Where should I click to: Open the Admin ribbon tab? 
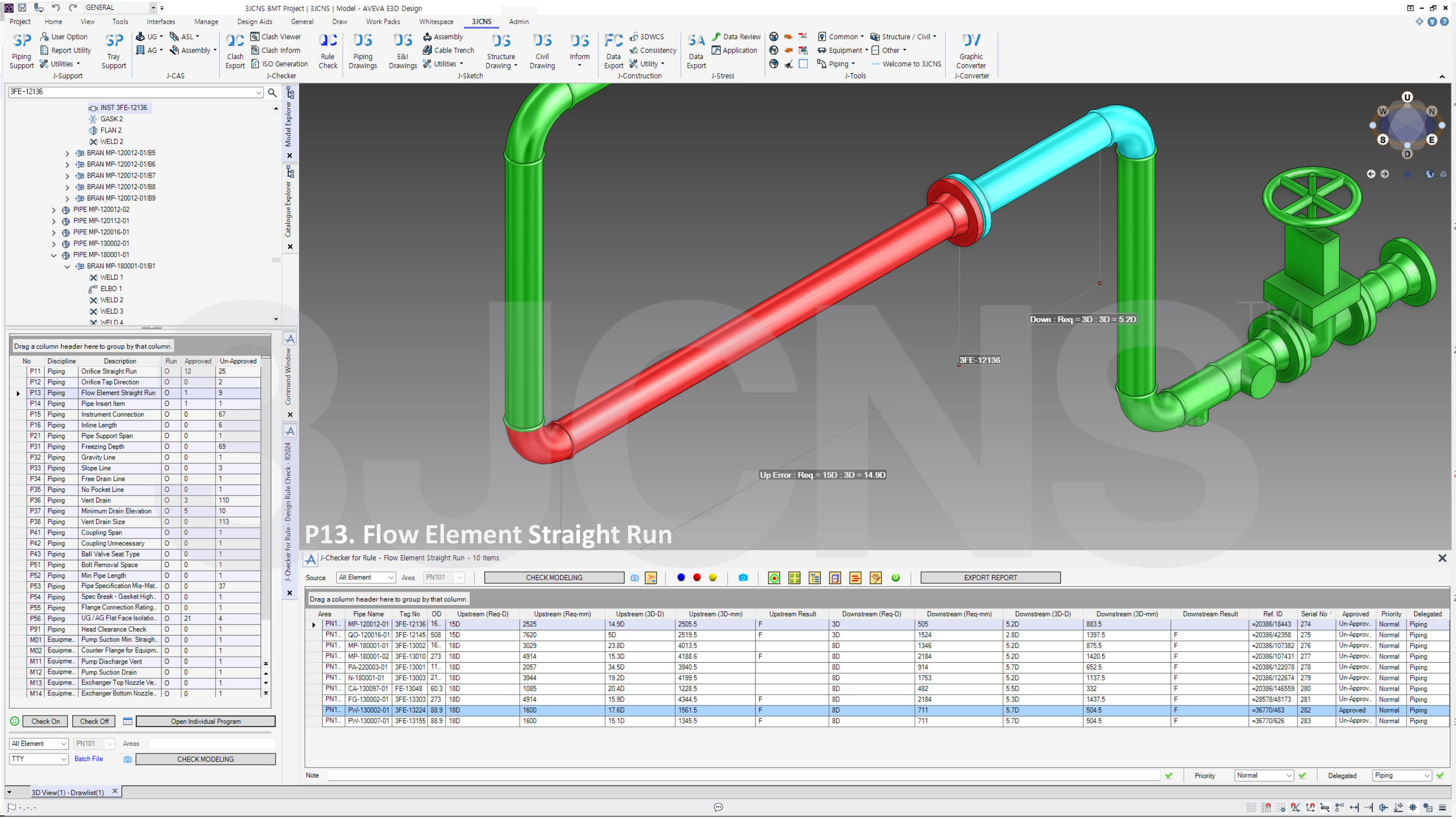coord(518,21)
